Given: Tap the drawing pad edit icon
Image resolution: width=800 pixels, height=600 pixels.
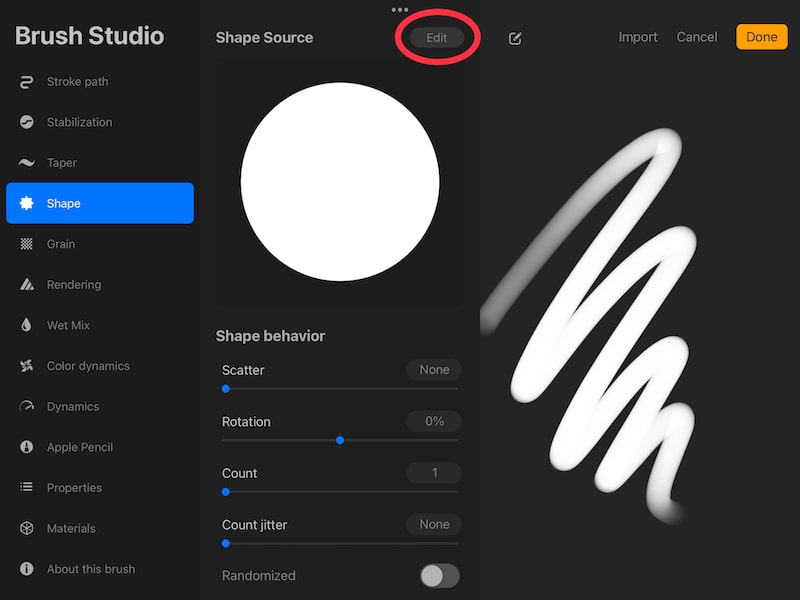Looking at the screenshot, I should pyautogui.click(x=516, y=38).
